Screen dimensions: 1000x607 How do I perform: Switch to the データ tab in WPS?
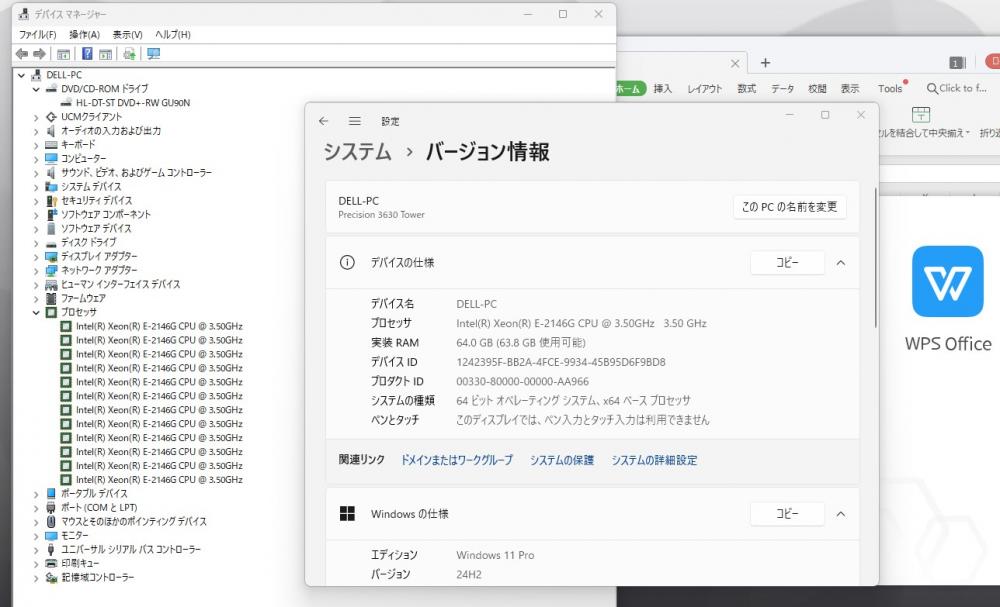(x=783, y=89)
